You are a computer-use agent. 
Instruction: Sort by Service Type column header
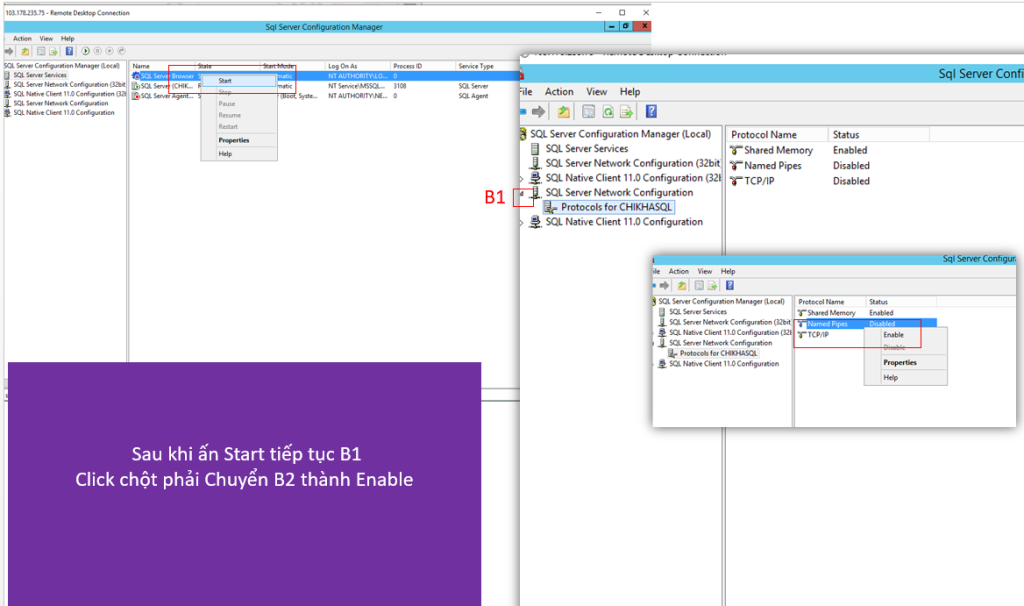tap(487, 66)
